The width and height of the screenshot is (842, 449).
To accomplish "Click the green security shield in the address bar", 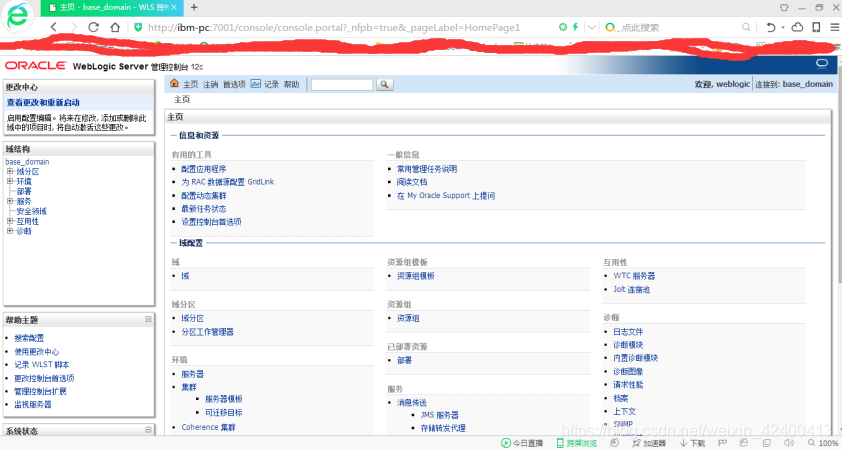I will pos(138,27).
